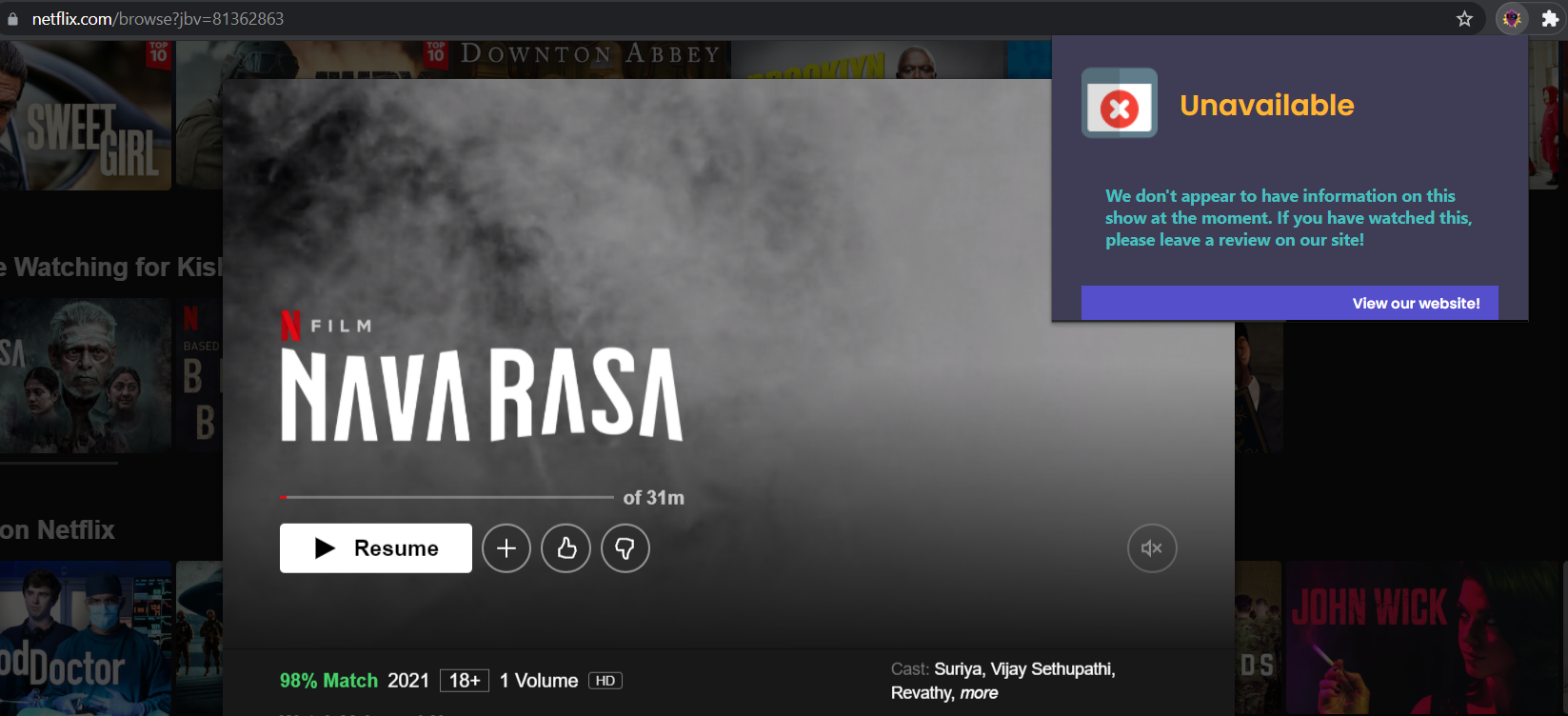
Task: Open the review extension icon in toolbar
Action: 1512,19
